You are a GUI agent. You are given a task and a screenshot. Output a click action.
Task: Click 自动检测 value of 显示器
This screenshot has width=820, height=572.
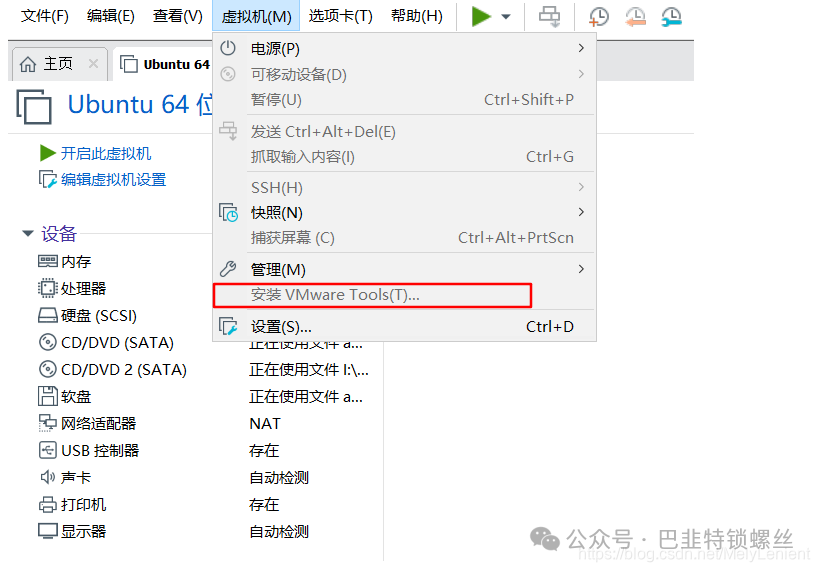[279, 532]
